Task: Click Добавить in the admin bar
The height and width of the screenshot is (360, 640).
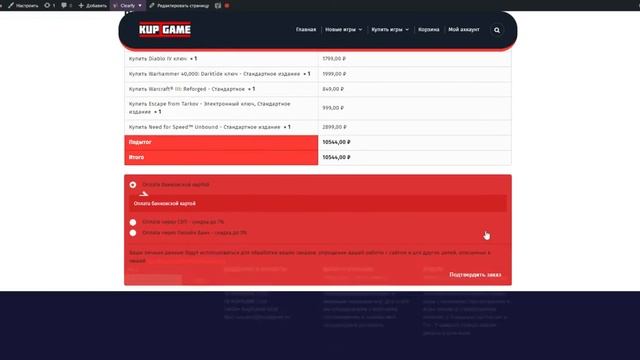Action: point(93,5)
